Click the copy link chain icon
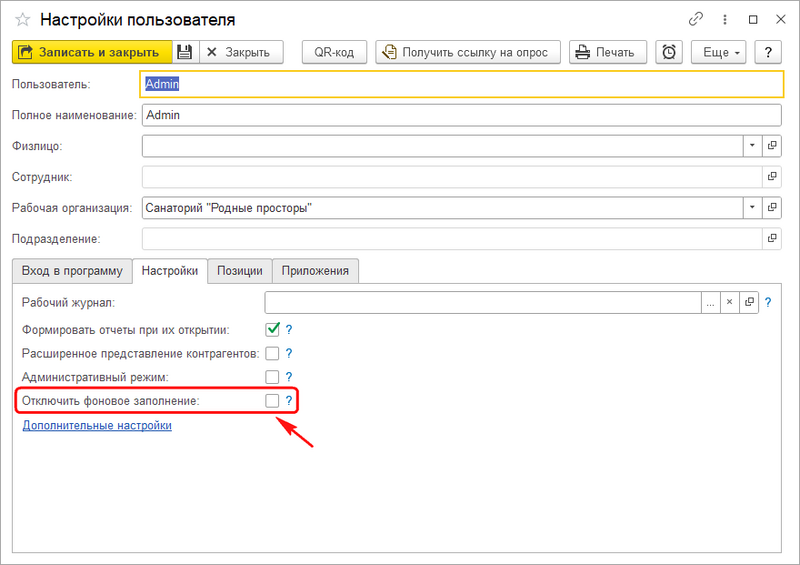Image resolution: width=800 pixels, height=565 pixels. (x=696, y=19)
